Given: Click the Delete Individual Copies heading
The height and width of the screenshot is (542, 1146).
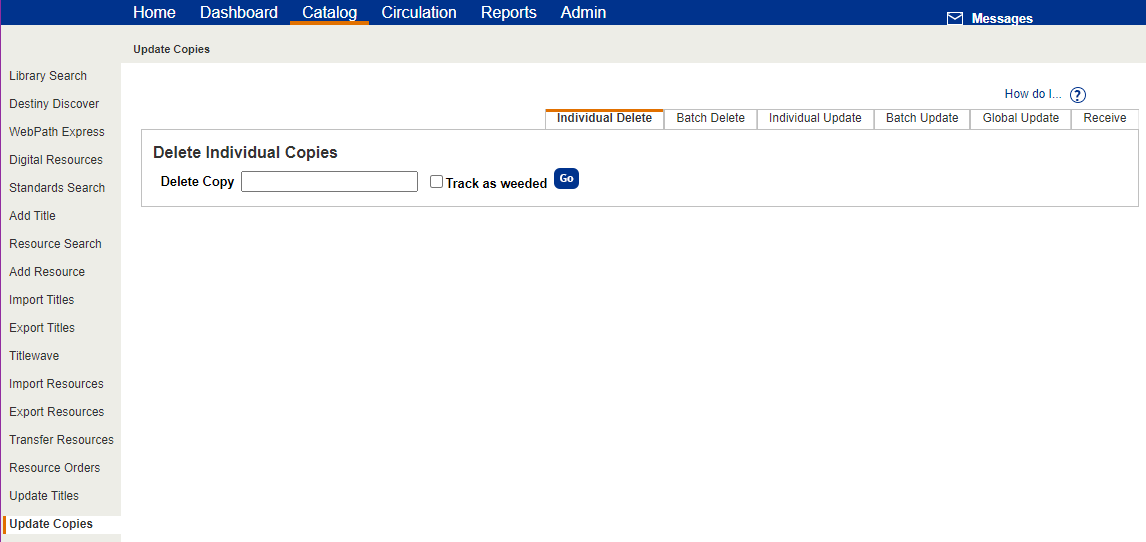Looking at the screenshot, I should tap(245, 153).
